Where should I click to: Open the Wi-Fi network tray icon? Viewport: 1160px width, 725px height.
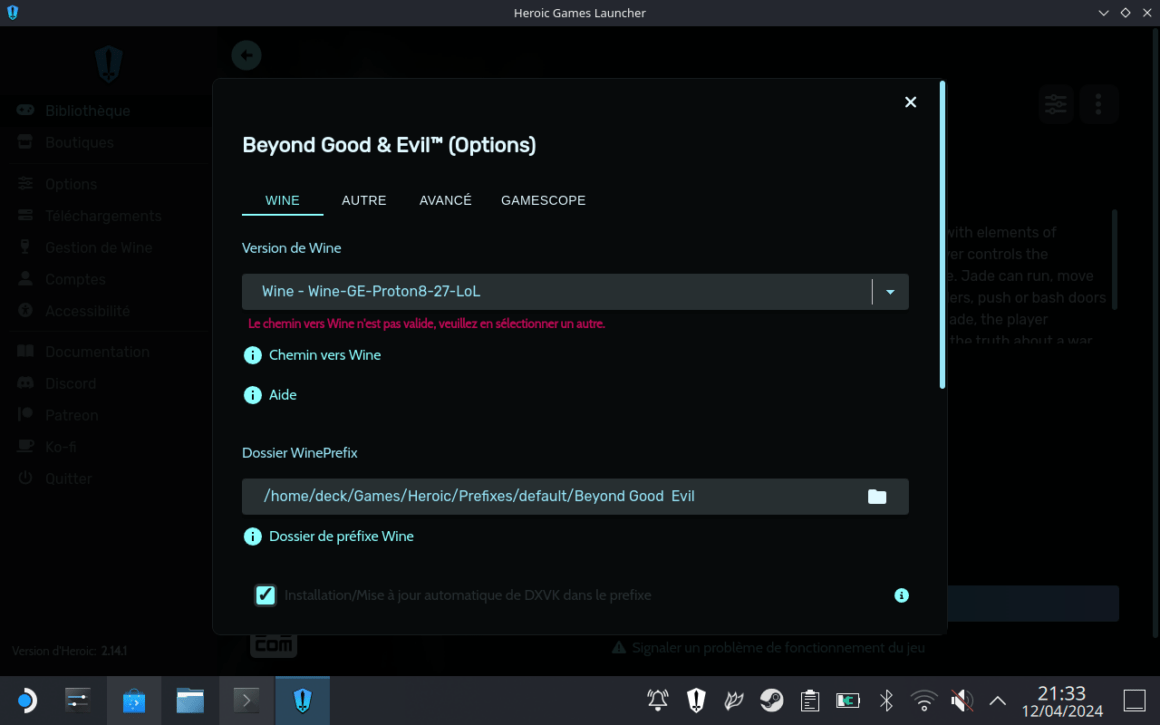click(x=924, y=700)
